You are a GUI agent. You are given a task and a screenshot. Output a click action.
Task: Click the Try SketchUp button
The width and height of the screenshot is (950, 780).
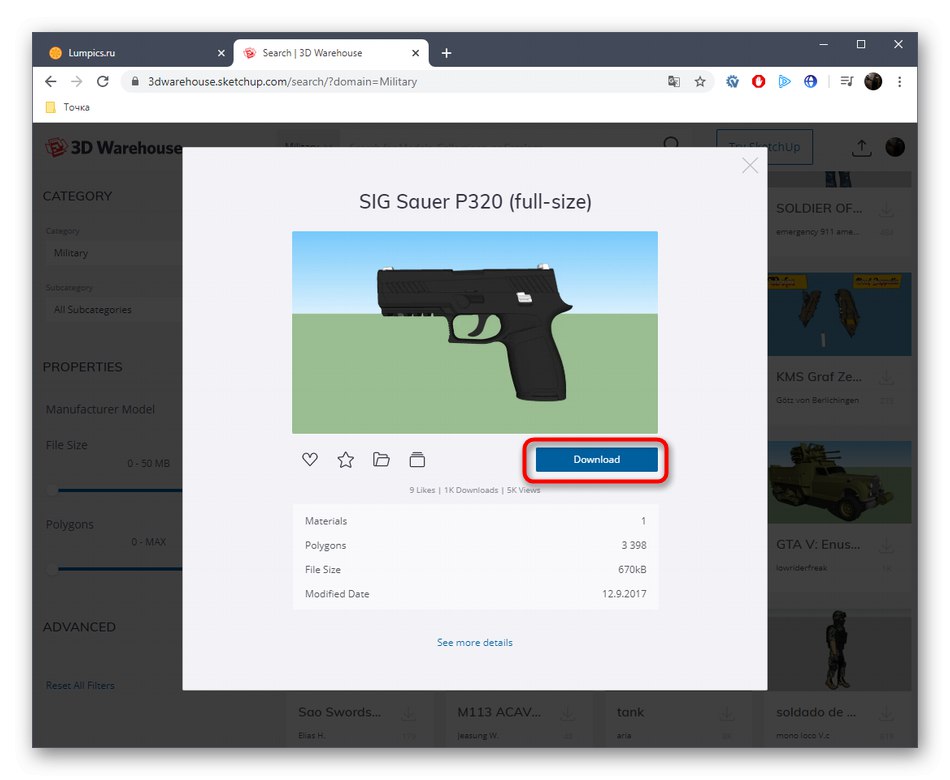tap(764, 147)
